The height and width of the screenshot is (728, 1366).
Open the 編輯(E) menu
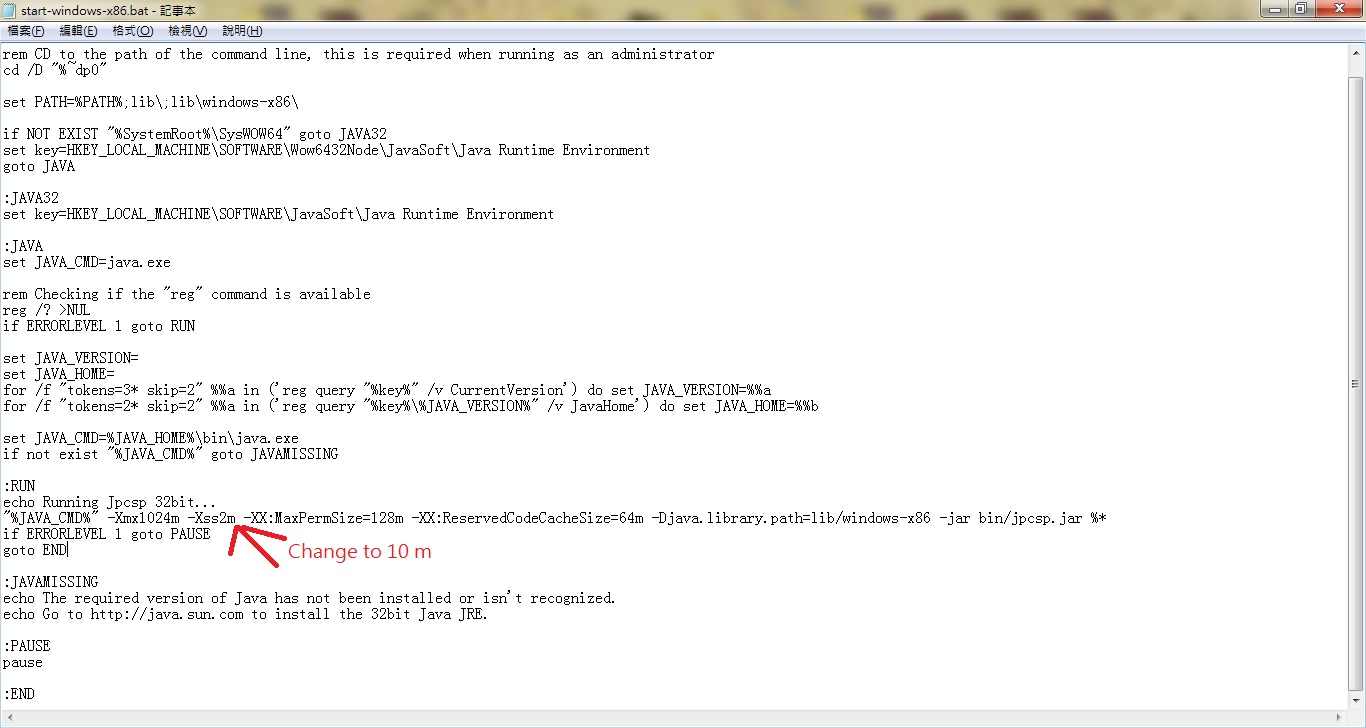[78, 31]
